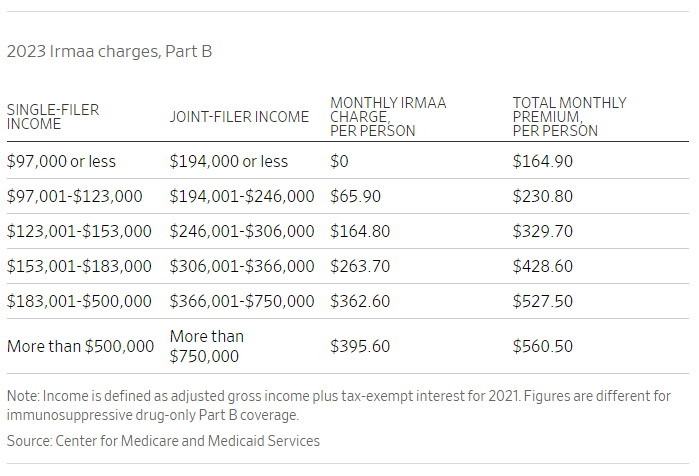Click the $527.50 total premium cell
The width and height of the screenshot is (699, 476).
(x=543, y=301)
